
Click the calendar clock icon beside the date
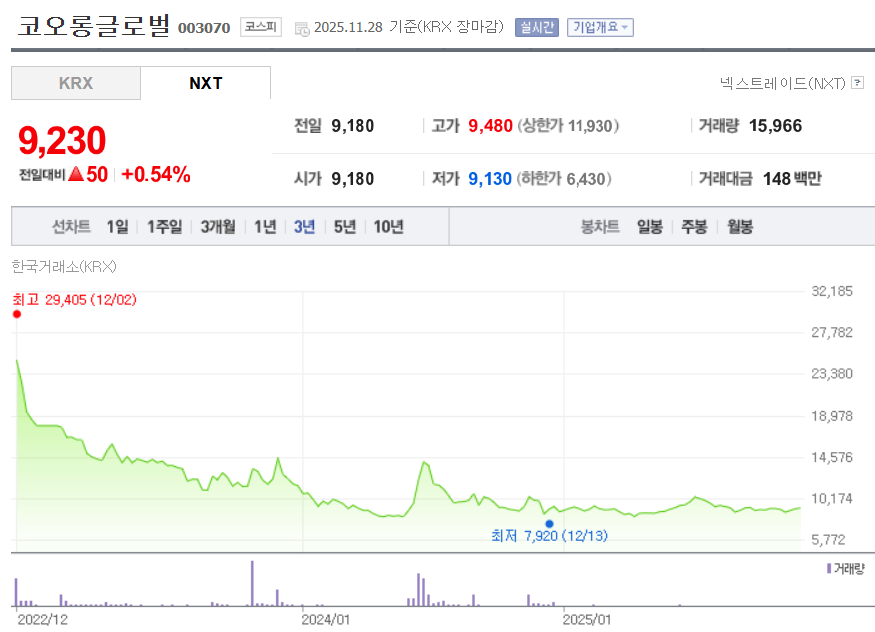tap(302, 28)
